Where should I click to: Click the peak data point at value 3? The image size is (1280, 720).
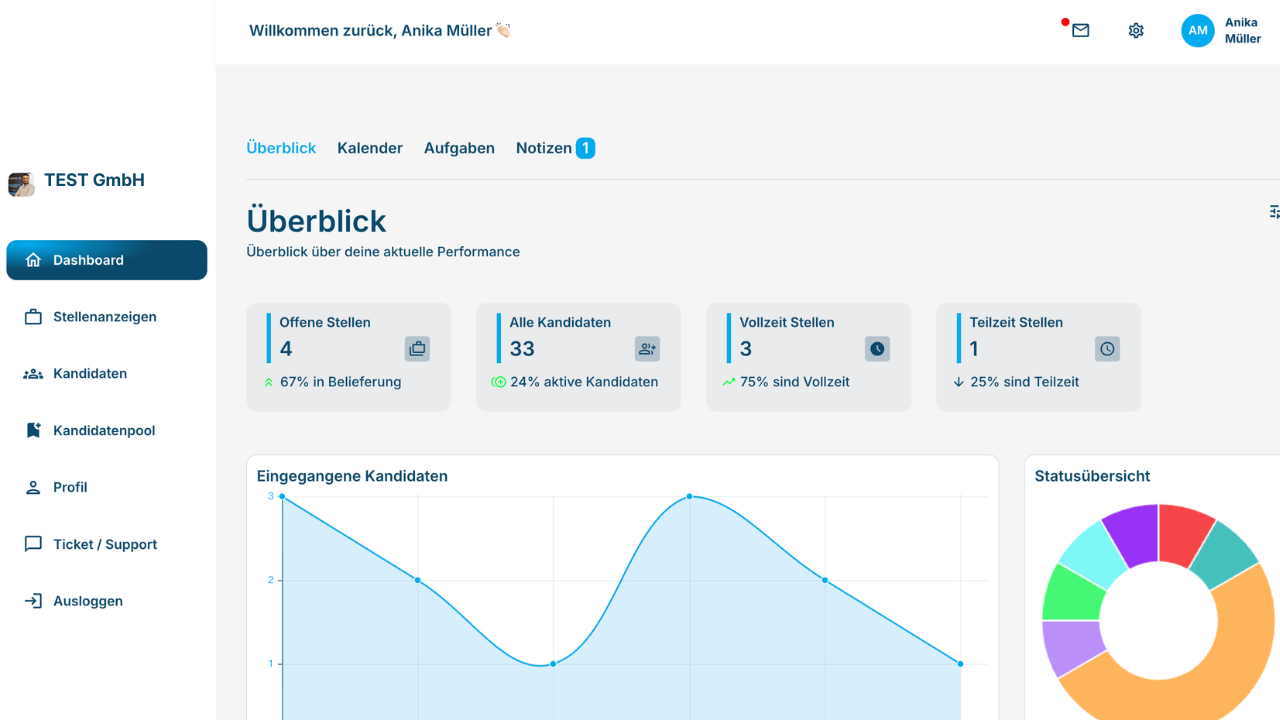coord(689,496)
